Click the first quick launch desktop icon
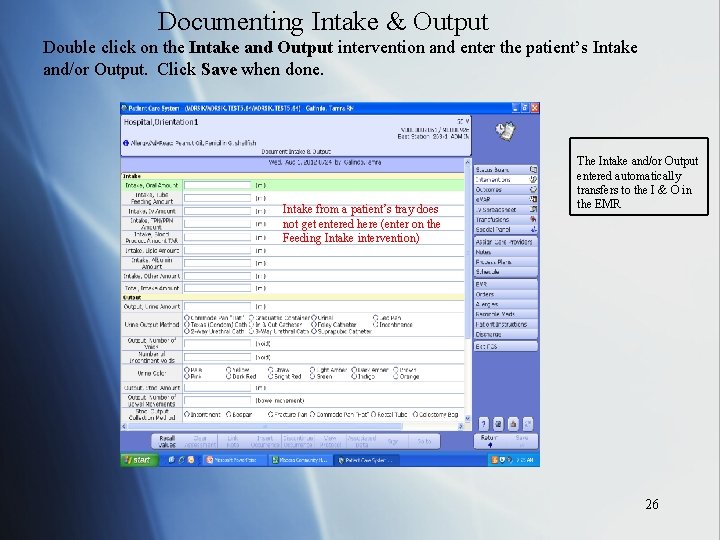 click(x=171, y=460)
